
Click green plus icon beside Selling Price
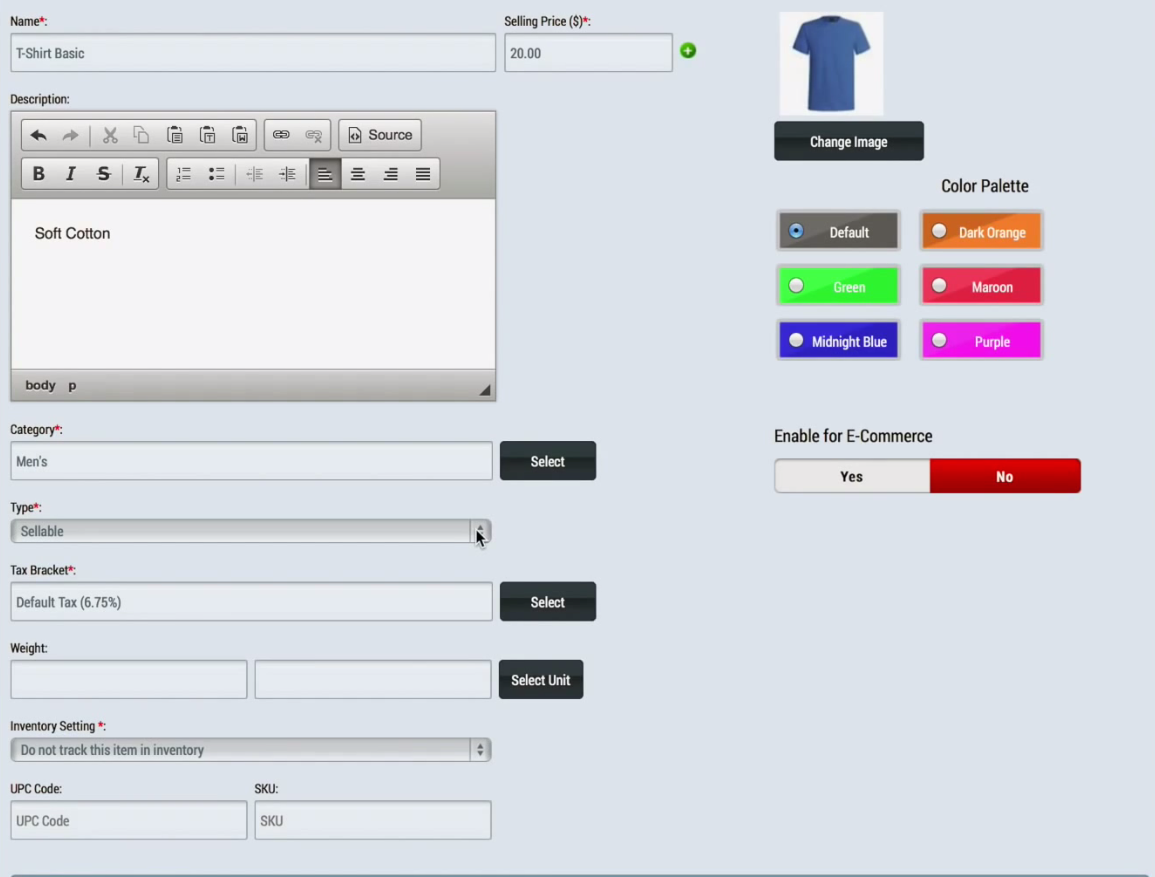coord(688,51)
